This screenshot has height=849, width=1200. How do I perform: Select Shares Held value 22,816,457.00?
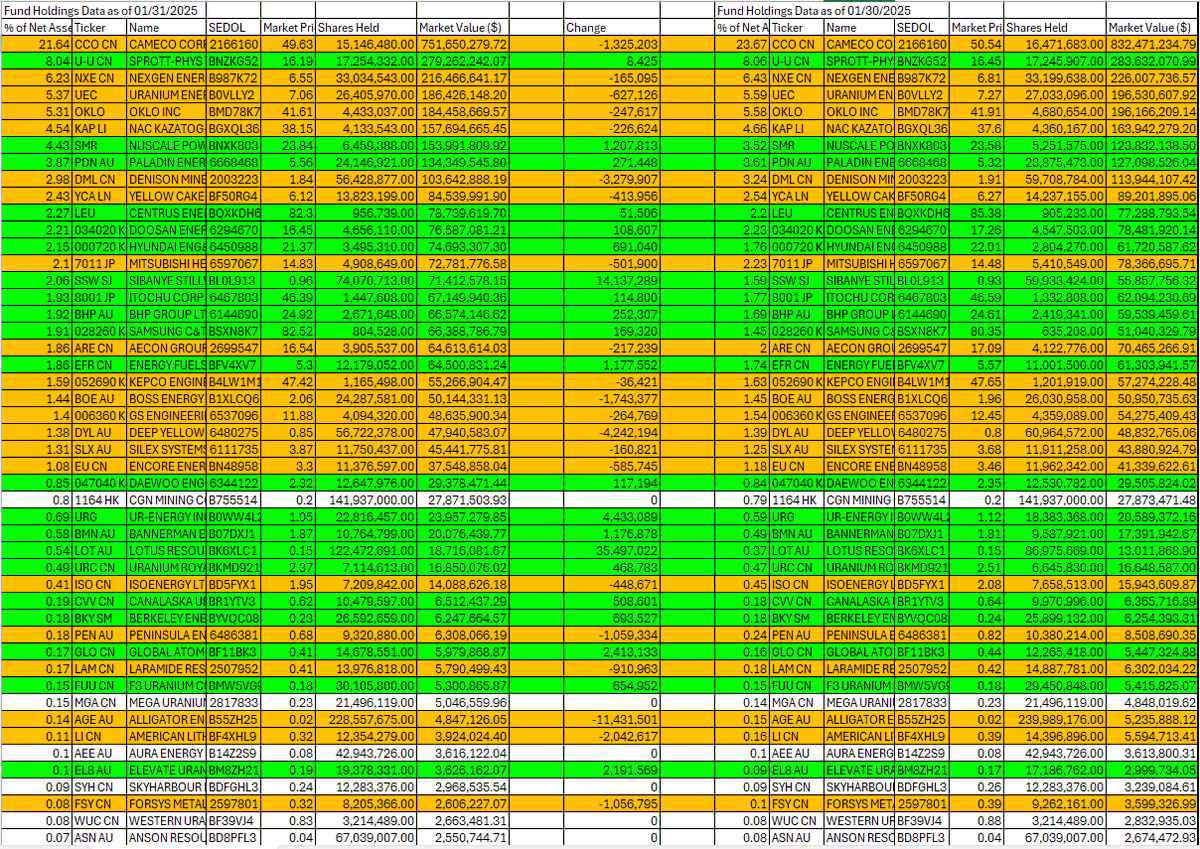[x=365, y=518]
